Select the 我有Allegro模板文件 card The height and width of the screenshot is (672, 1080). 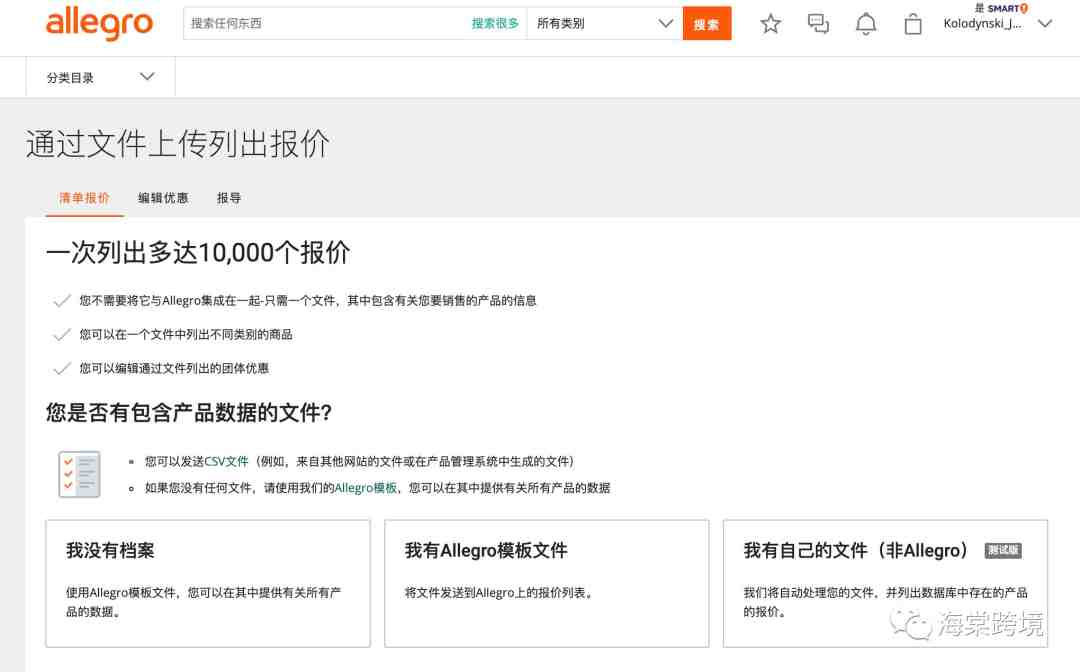coord(547,583)
